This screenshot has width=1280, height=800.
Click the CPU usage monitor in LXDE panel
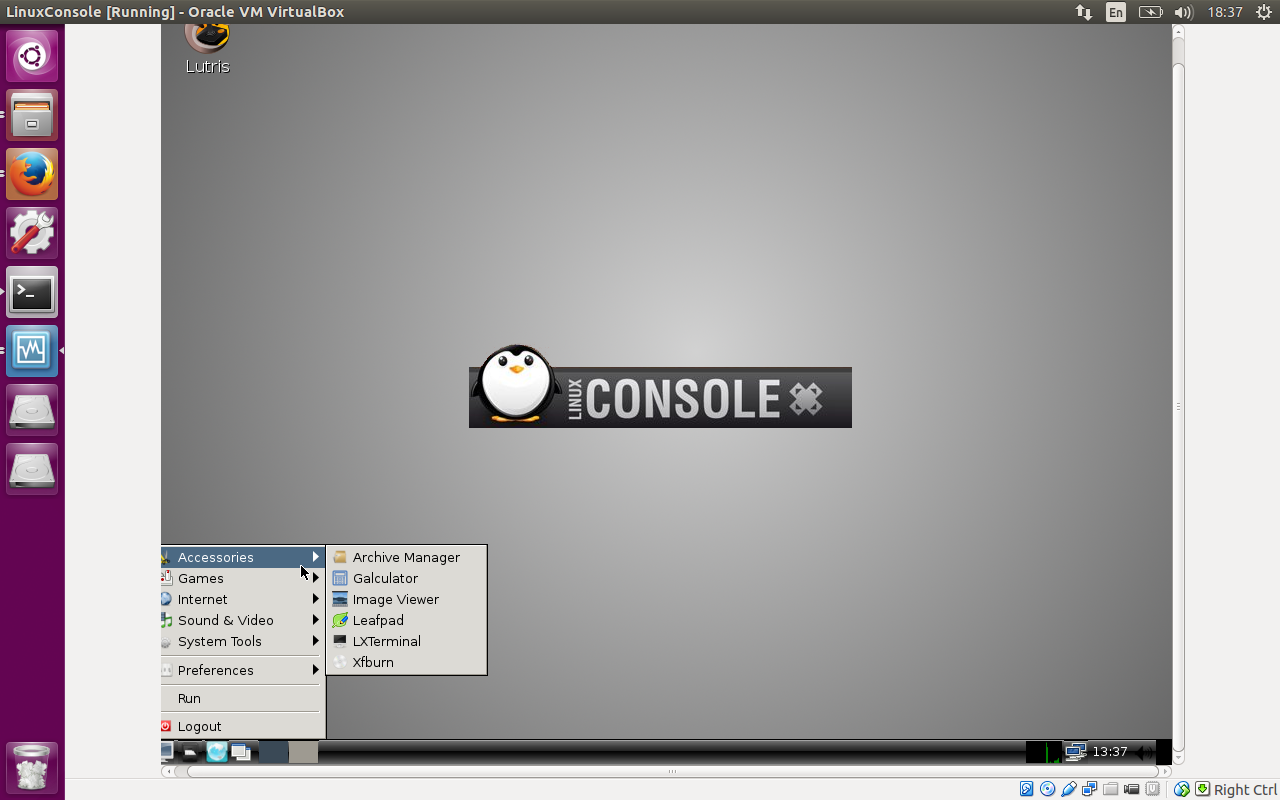(1044, 752)
